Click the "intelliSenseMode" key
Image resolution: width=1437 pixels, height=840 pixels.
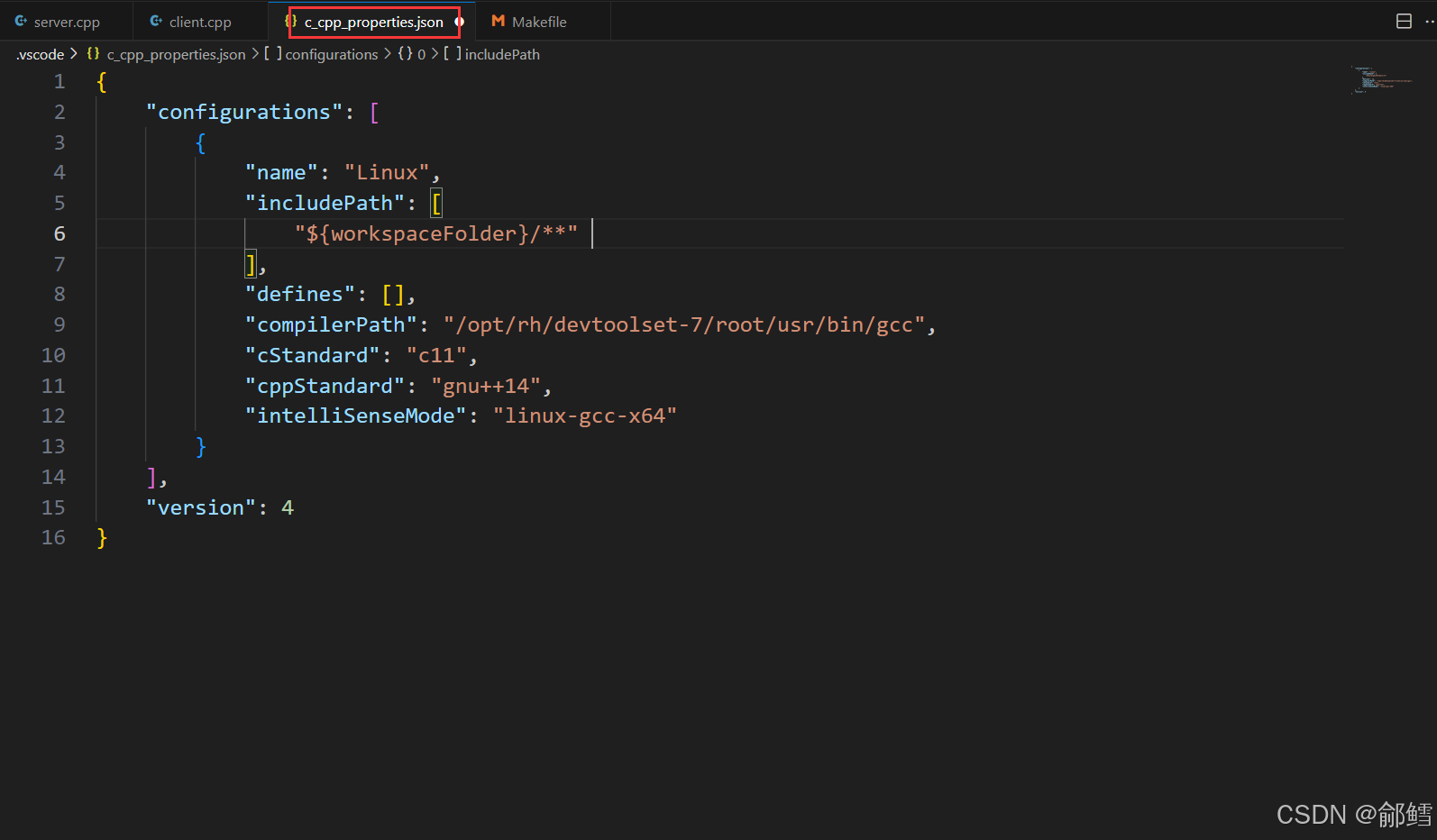coord(355,415)
